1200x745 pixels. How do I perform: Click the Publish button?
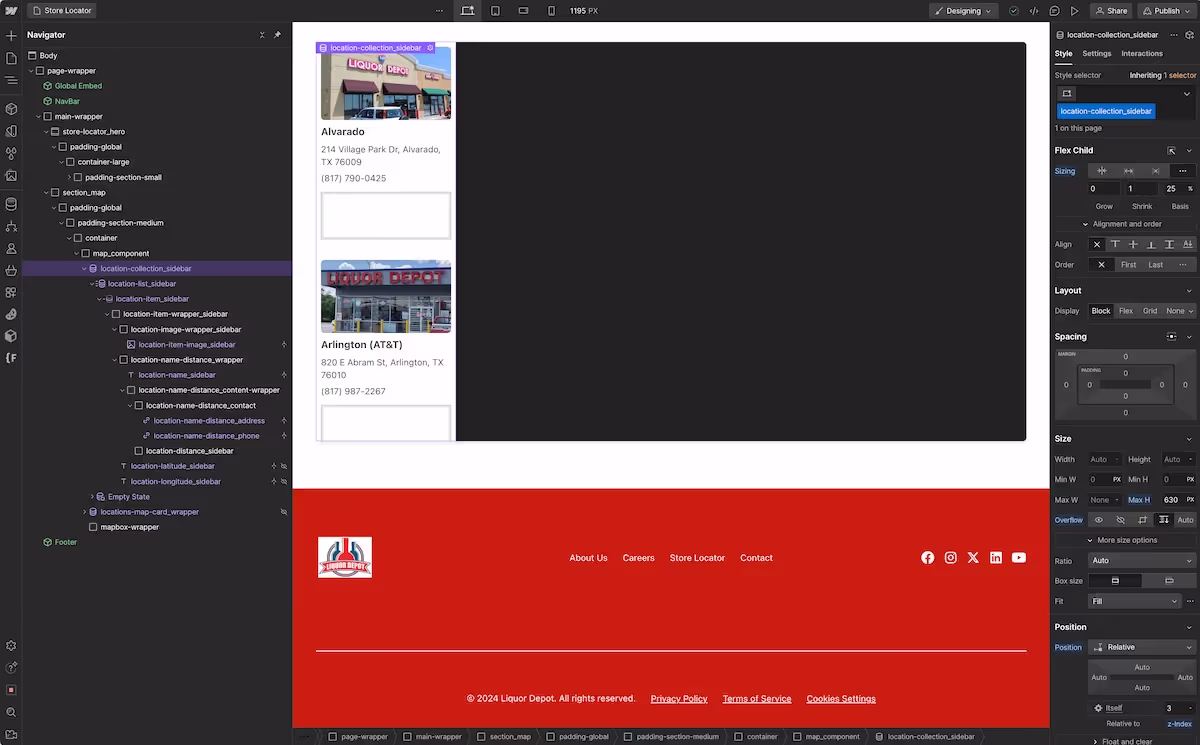pos(1166,10)
